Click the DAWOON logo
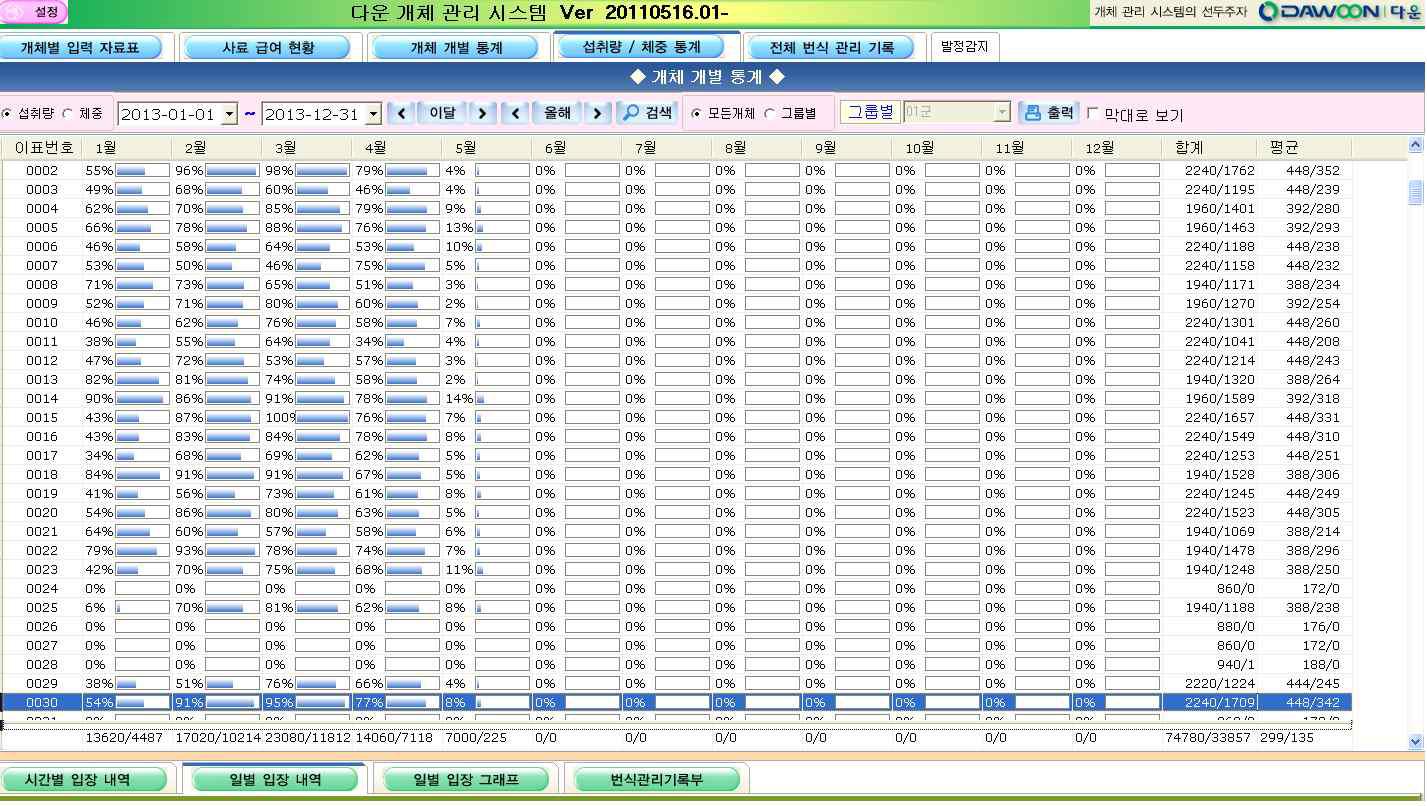The image size is (1427, 806). (x=1338, y=12)
